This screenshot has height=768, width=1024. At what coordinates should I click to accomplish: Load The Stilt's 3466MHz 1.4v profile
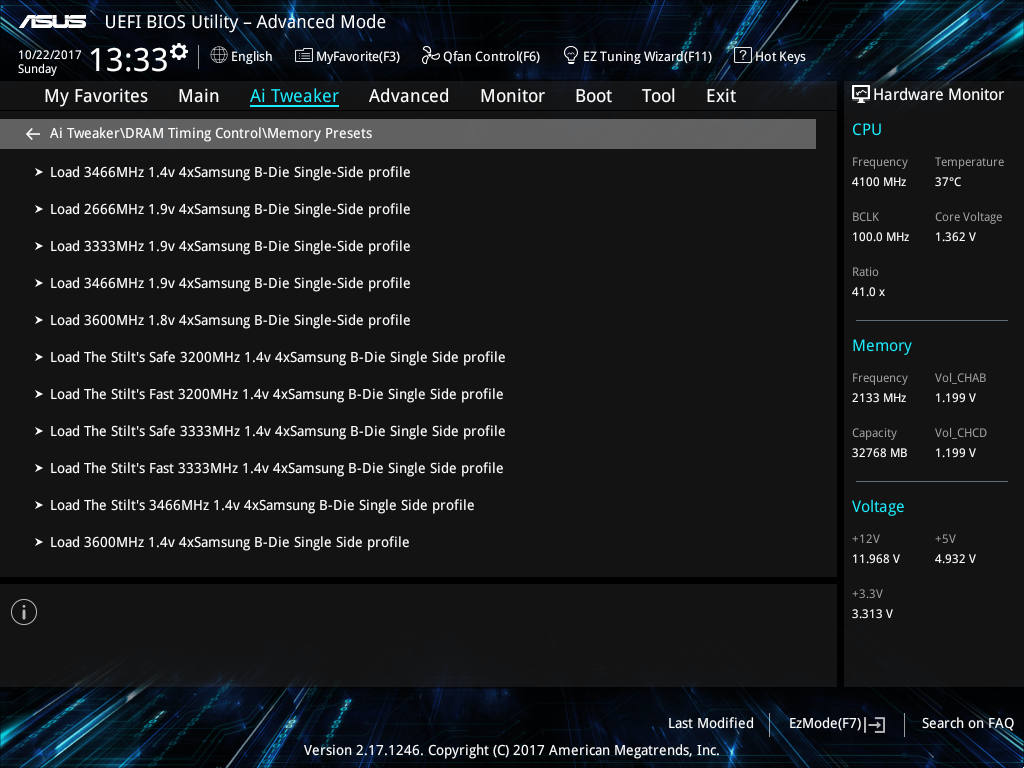tap(262, 505)
